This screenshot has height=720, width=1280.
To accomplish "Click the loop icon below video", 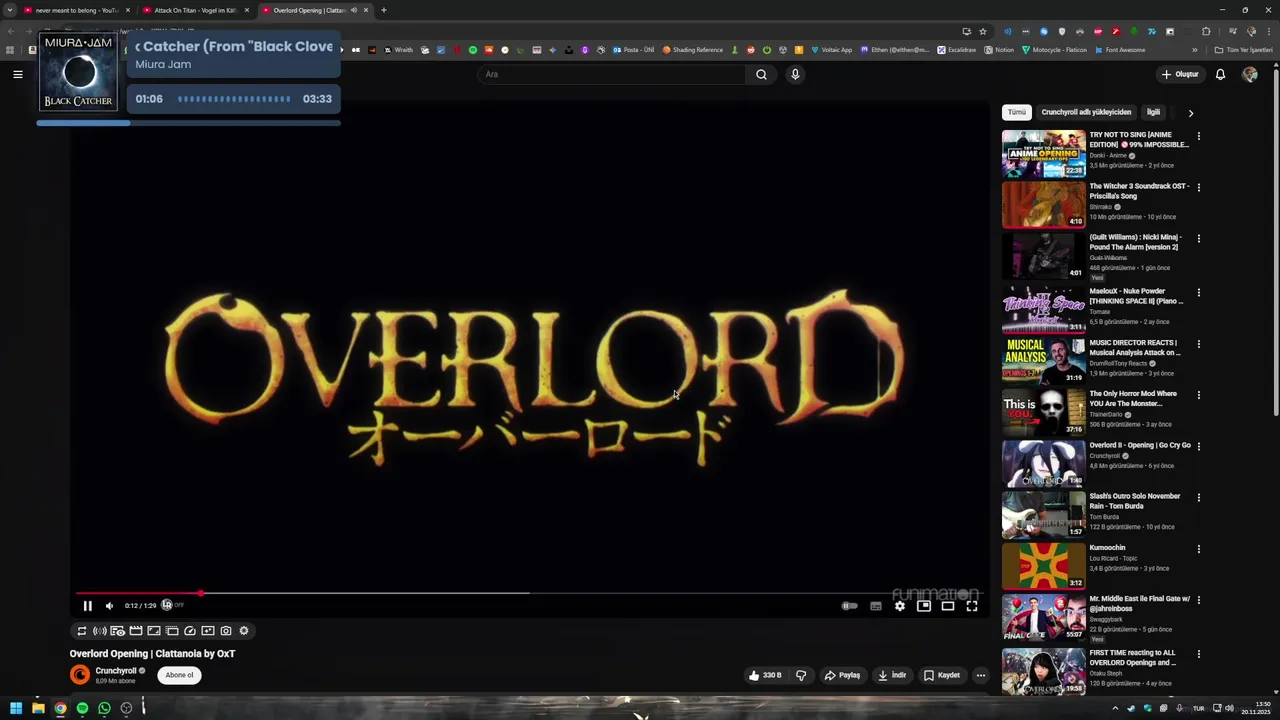I will [x=82, y=631].
